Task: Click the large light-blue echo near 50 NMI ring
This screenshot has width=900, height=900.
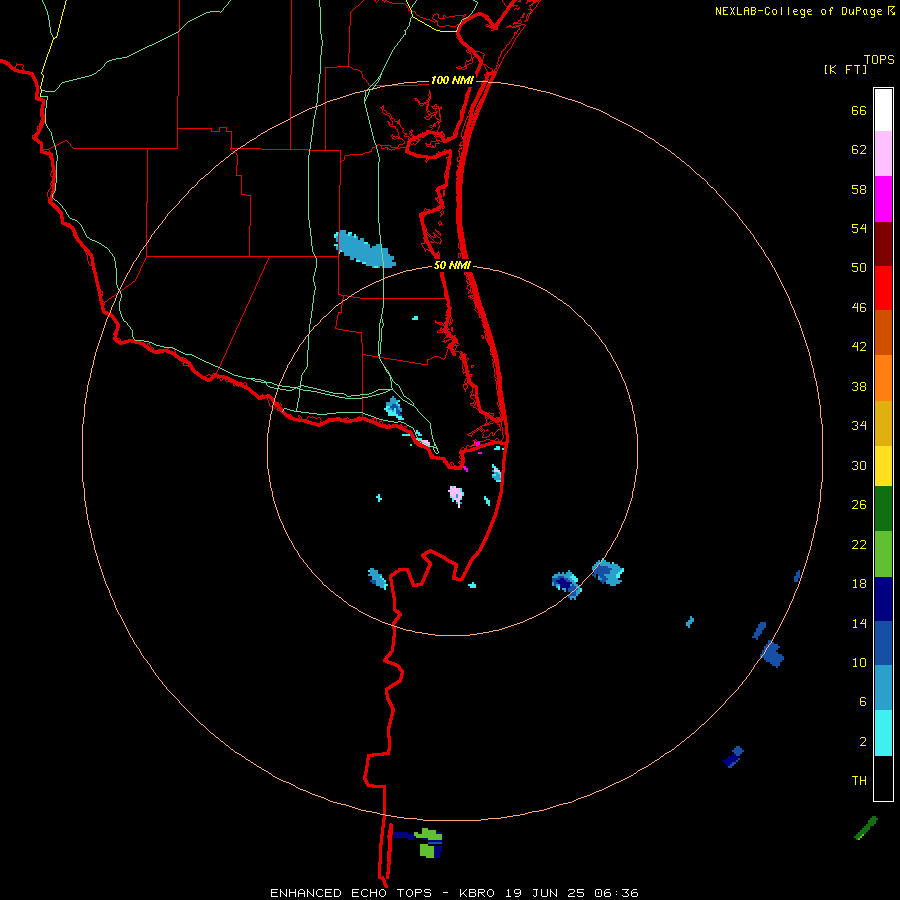Action: (364, 249)
